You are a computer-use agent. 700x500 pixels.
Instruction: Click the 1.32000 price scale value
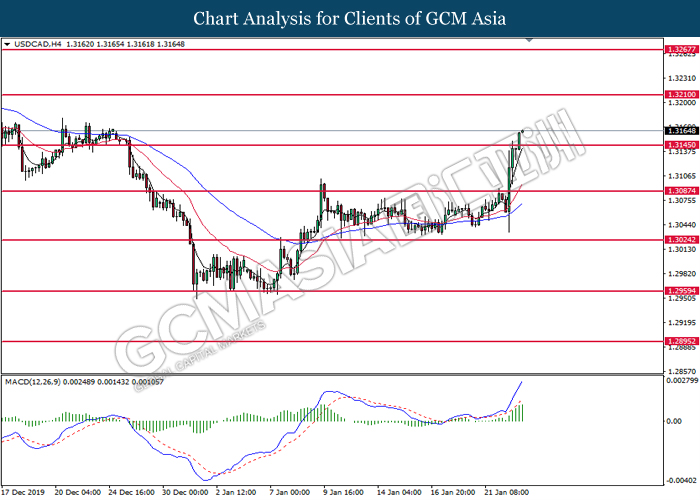tap(682, 103)
